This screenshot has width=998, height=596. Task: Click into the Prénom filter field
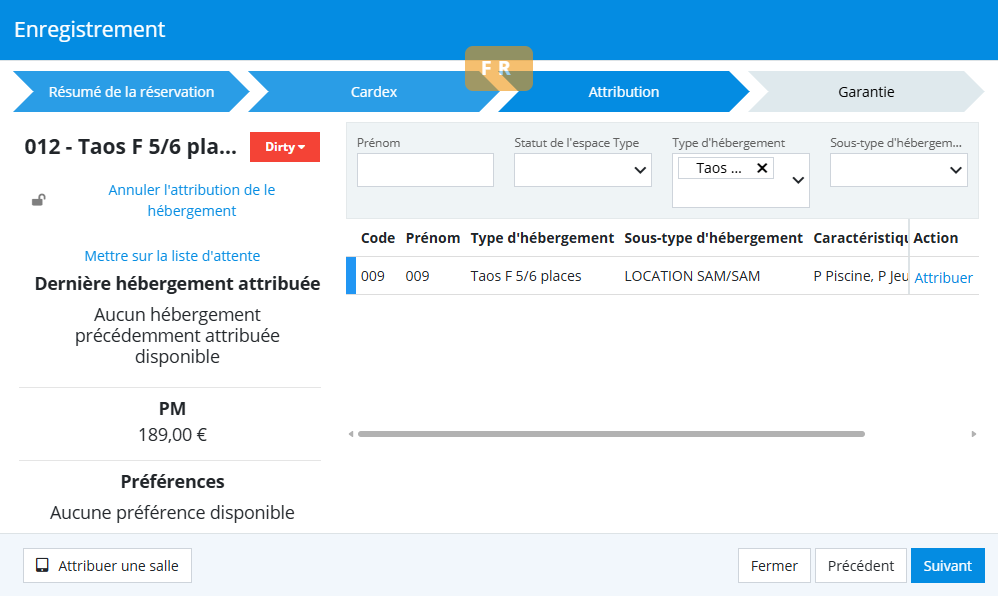pos(425,170)
